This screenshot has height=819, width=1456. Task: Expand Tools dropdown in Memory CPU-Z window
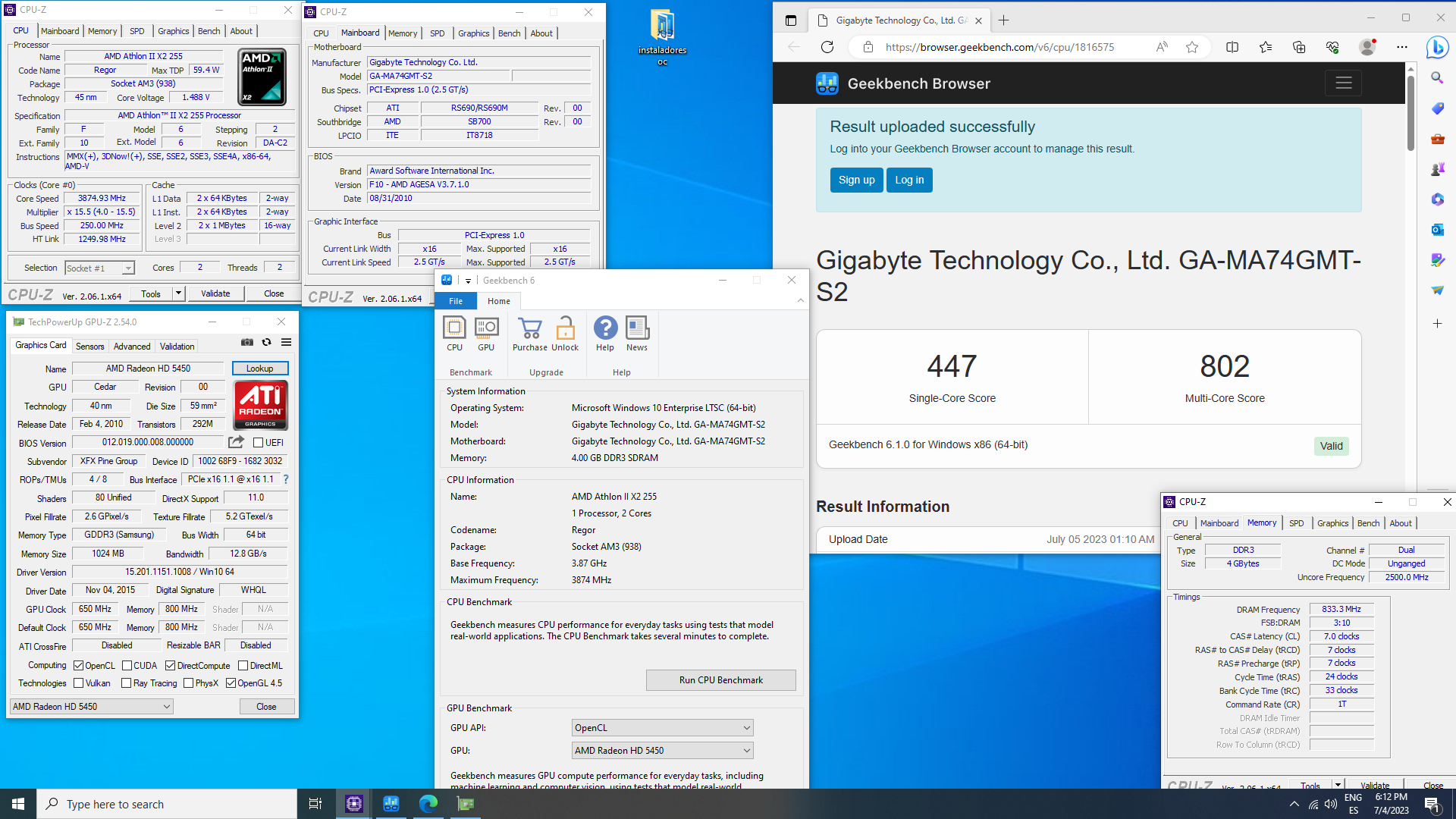tap(1338, 785)
